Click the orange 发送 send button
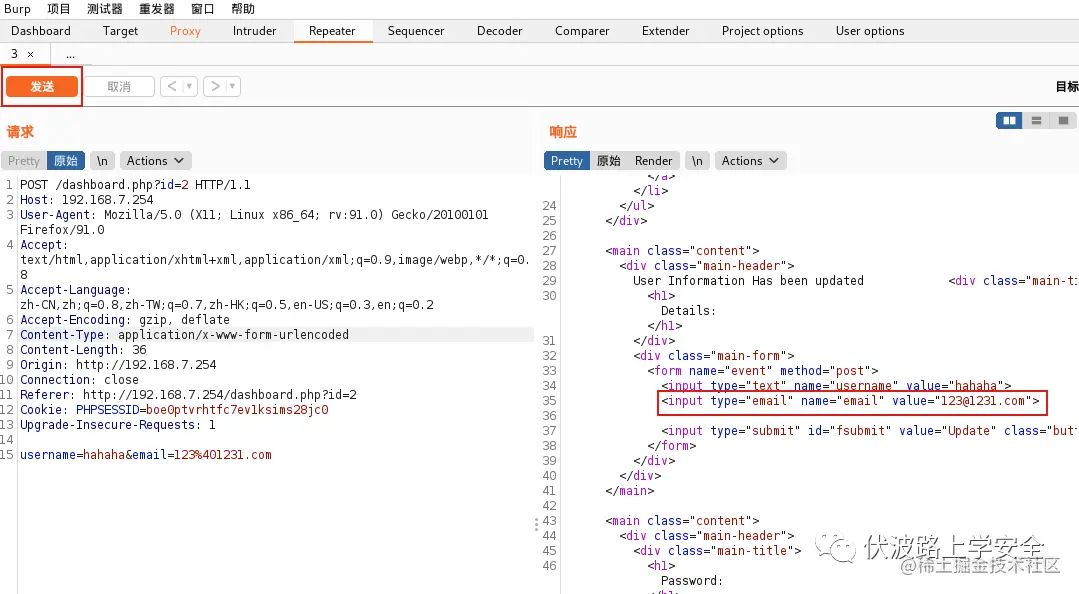 coord(42,86)
